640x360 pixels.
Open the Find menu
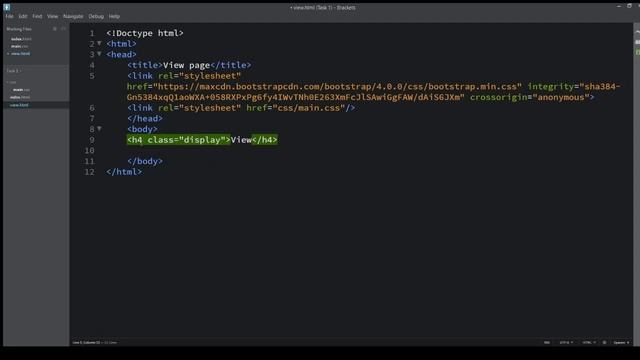37,16
